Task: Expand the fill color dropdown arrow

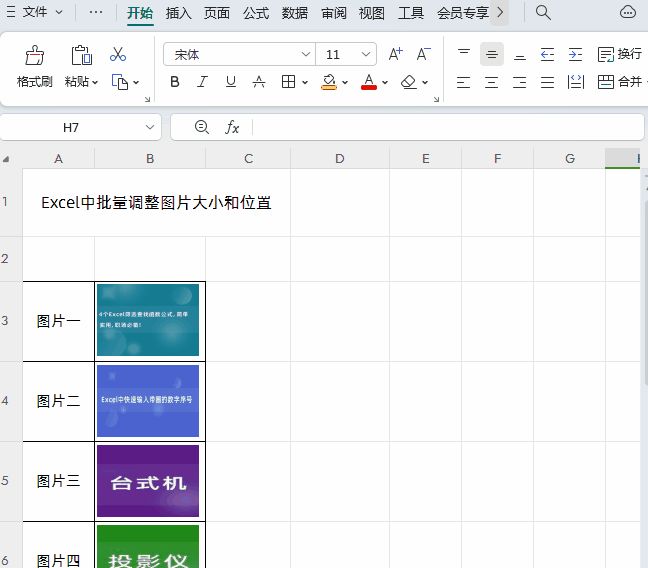Action: pyautogui.click(x=345, y=82)
